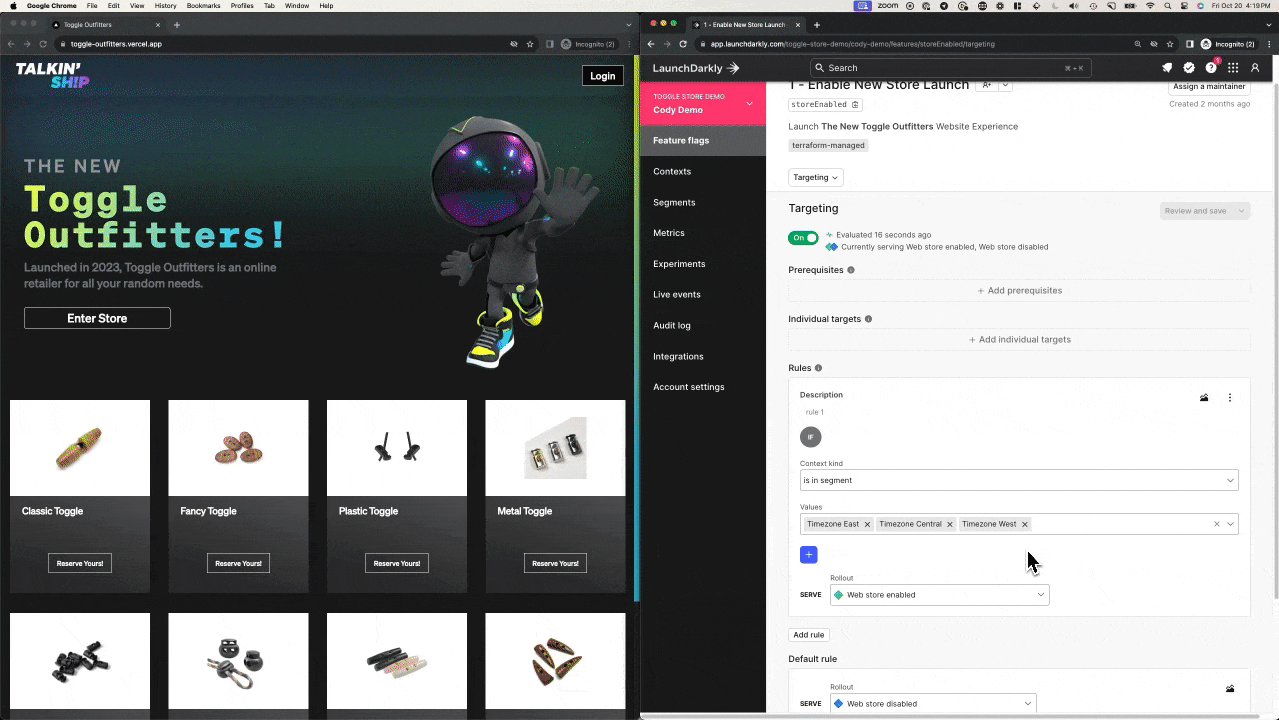
Task: Click the Classic Toggle product image
Action: (x=80, y=448)
